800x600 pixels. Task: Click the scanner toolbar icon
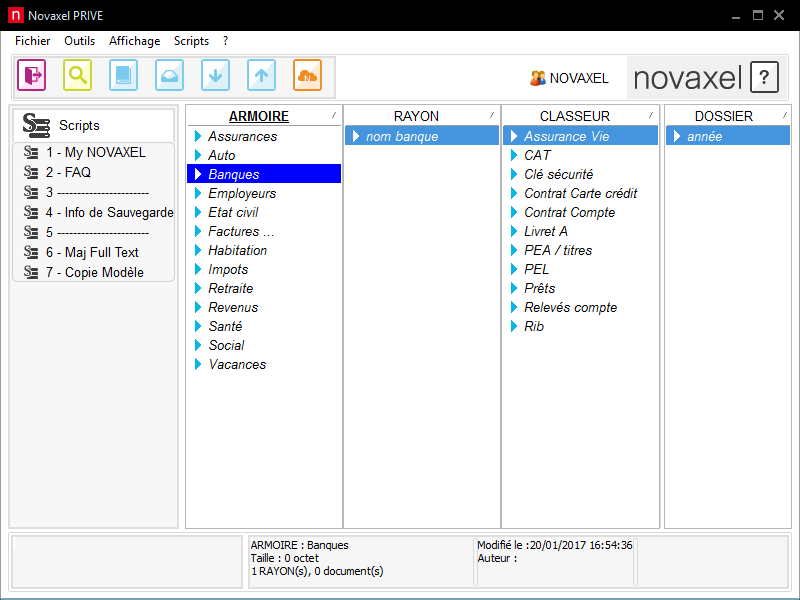pyautogui.click(x=169, y=76)
